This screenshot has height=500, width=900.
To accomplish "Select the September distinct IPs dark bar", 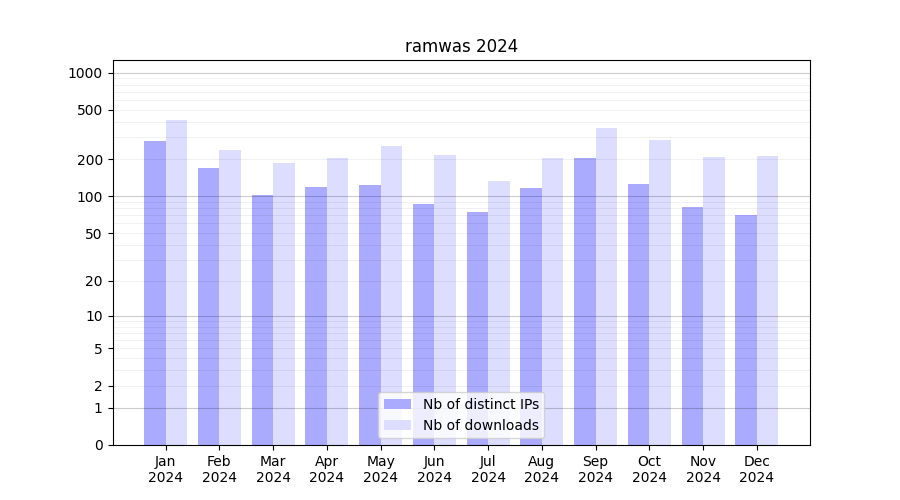I will [x=585, y=301].
